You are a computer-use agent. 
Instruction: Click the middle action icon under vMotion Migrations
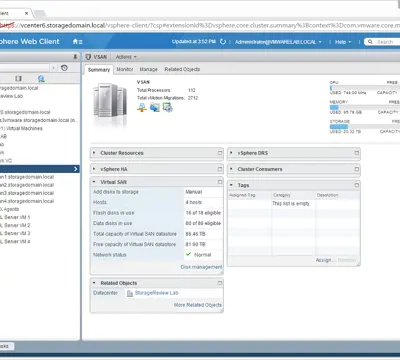pyautogui.click(x=155, y=108)
